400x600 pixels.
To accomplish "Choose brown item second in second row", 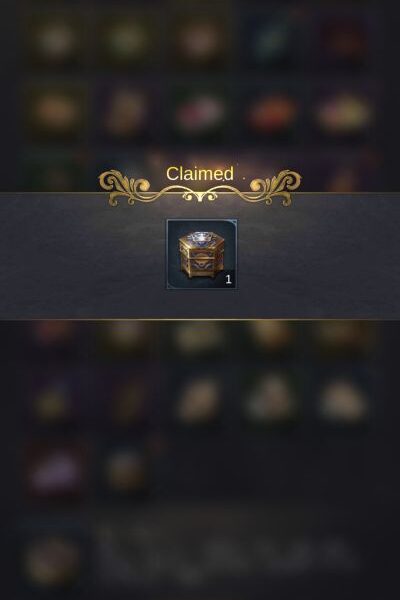I will point(126,112).
